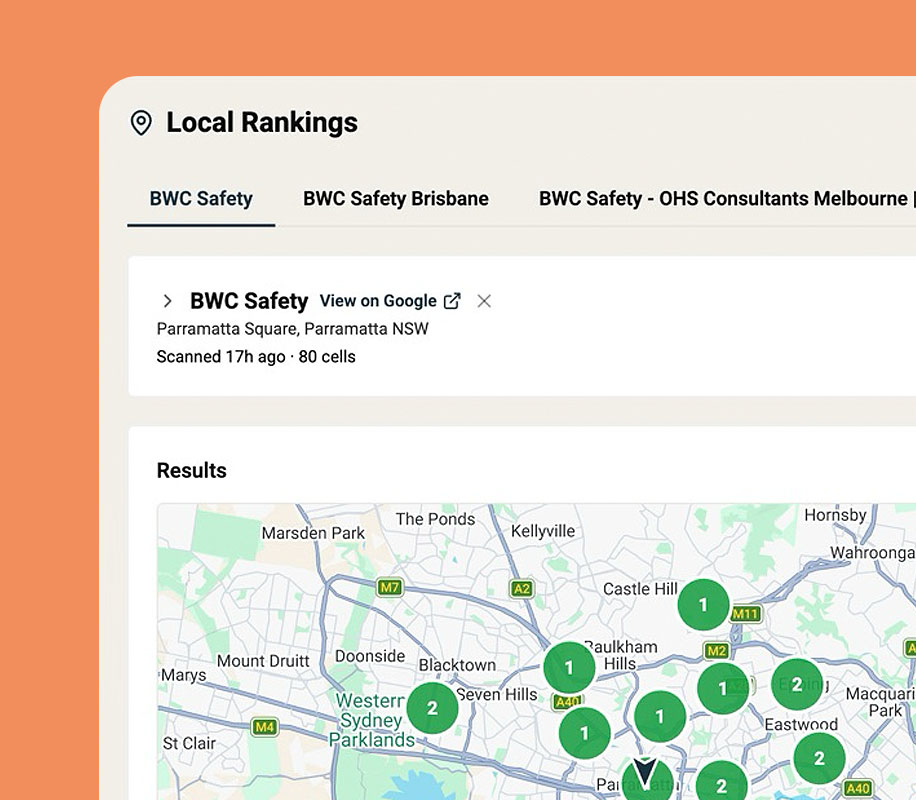Click the Wahroonga map label
The image size is (916, 800).
873,553
